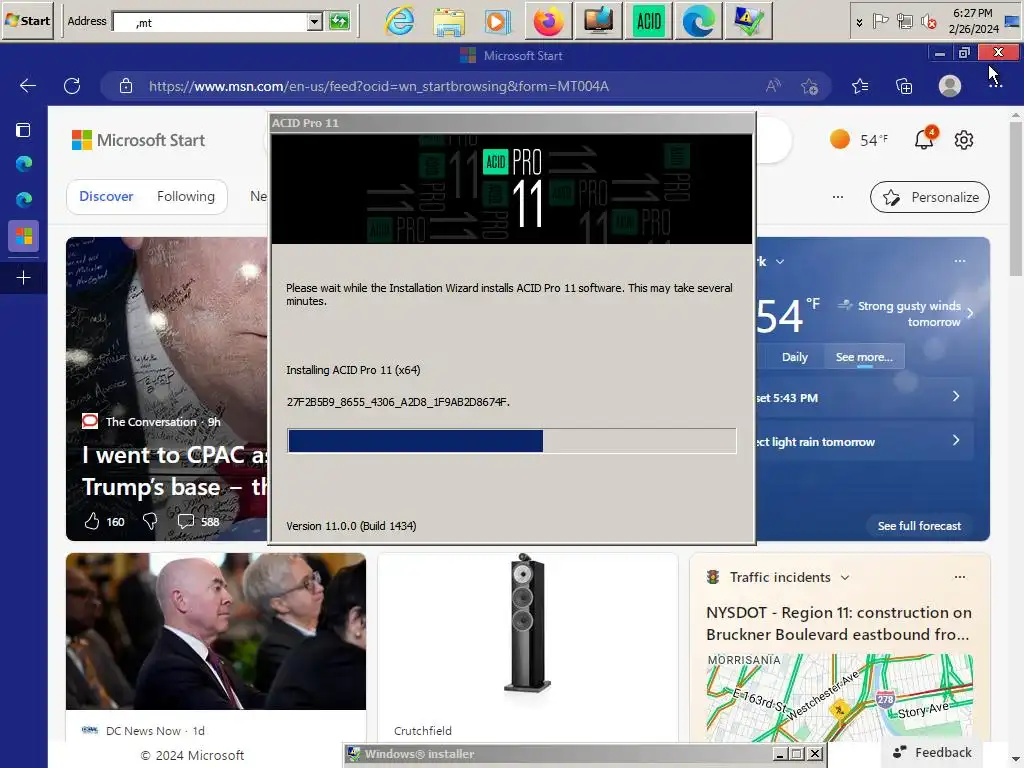
Task: Show hidden system tray icons
Action: pos(859,23)
